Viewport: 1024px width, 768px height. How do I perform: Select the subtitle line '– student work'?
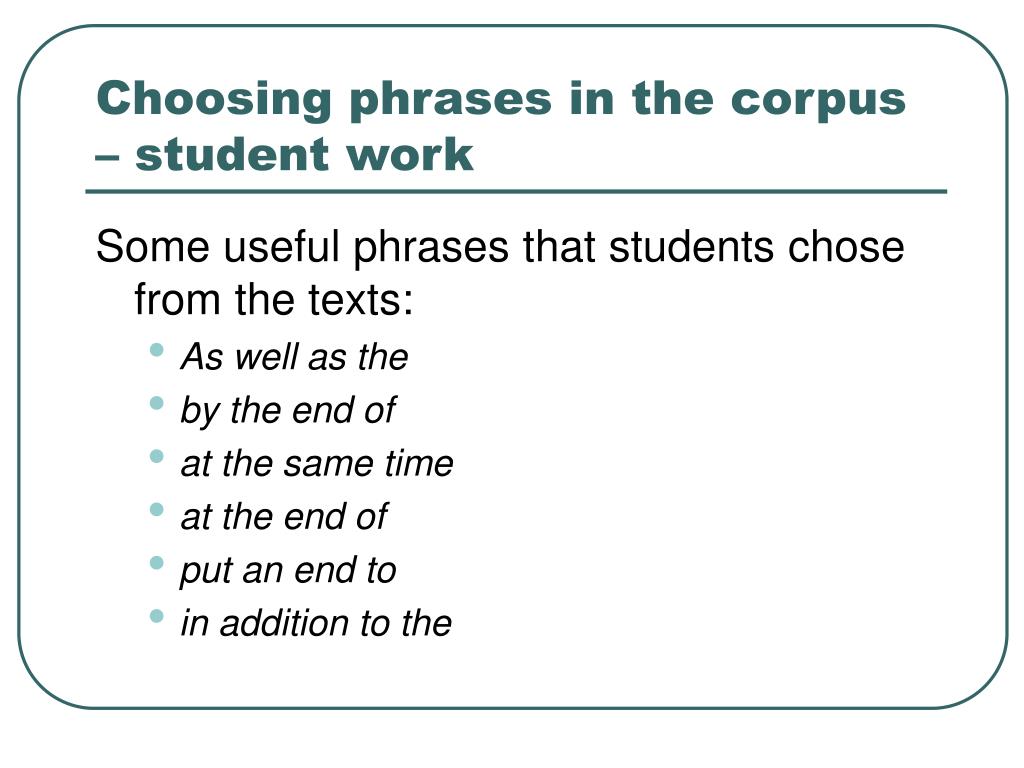tap(284, 155)
